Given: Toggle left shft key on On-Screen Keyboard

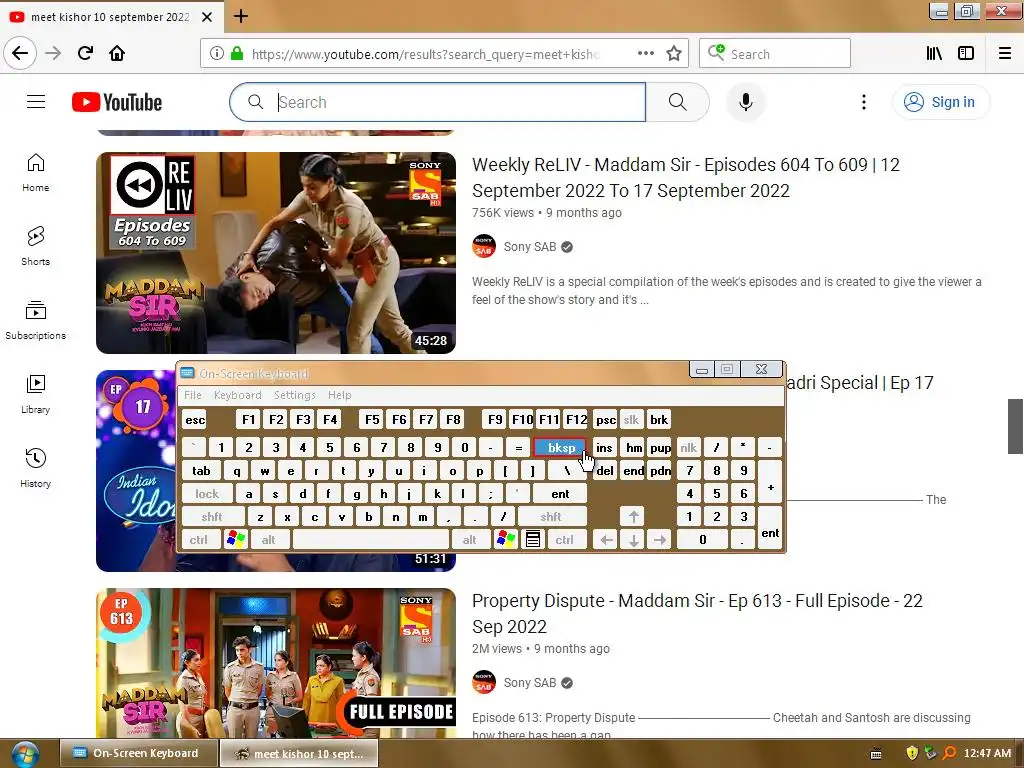Looking at the screenshot, I should 212,517.
